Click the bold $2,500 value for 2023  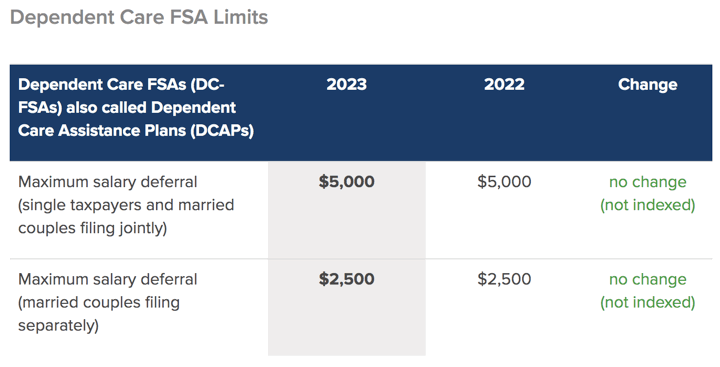coord(347,279)
